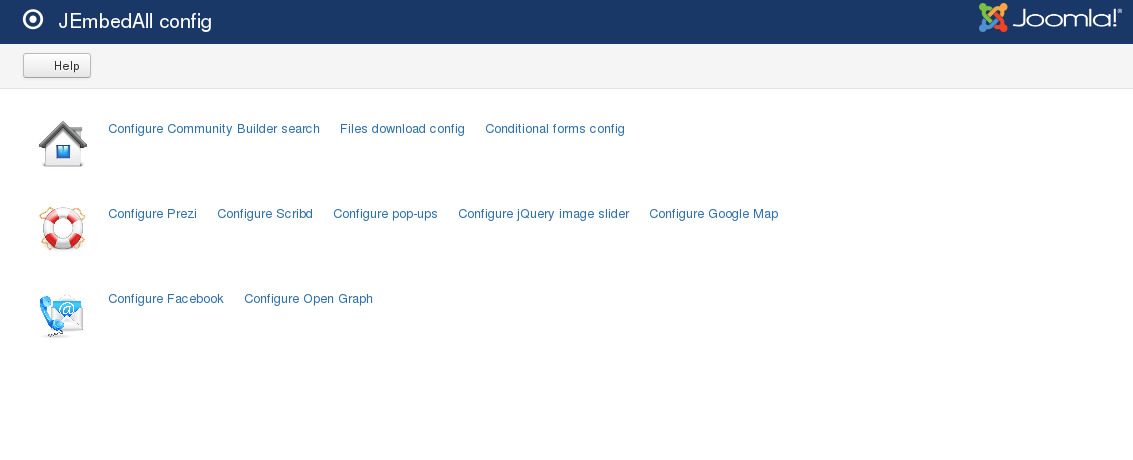Screen dimensions: 1133x460
Task: Open Files download config
Action: point(402,129)
